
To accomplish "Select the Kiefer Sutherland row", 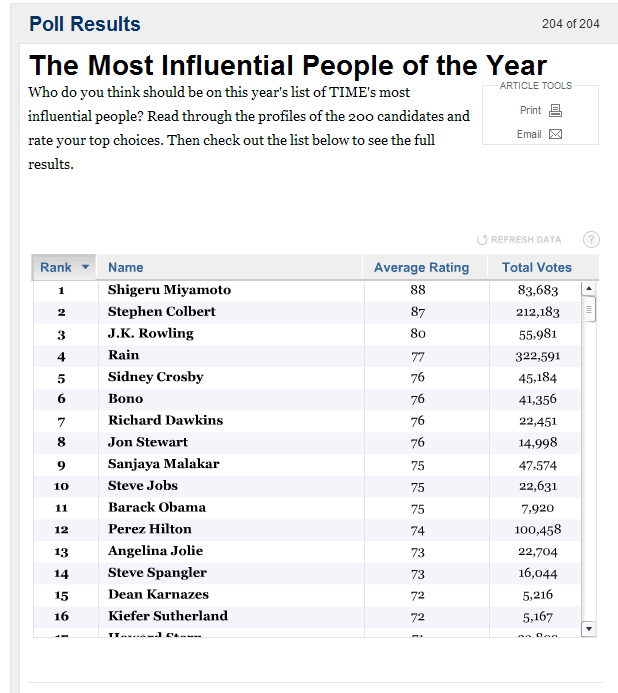I will pyautogui.click(x=307, y=617).
